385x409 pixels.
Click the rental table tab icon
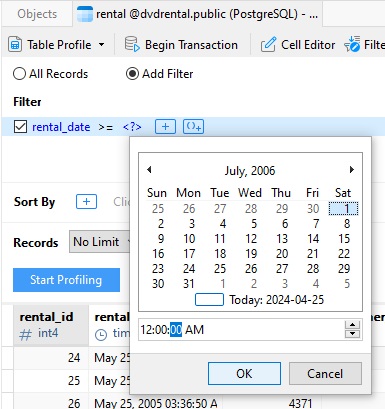click(85, 14)
